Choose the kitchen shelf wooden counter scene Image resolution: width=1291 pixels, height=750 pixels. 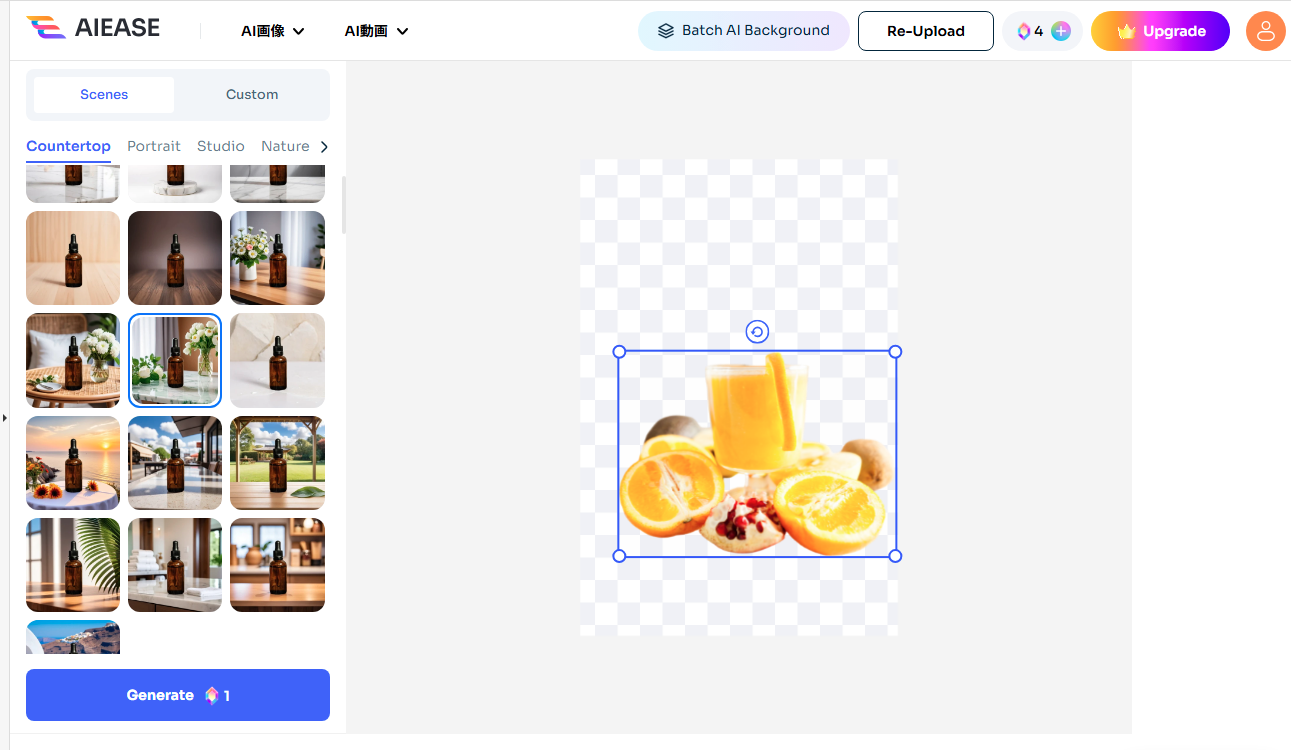tap(278, 565)
